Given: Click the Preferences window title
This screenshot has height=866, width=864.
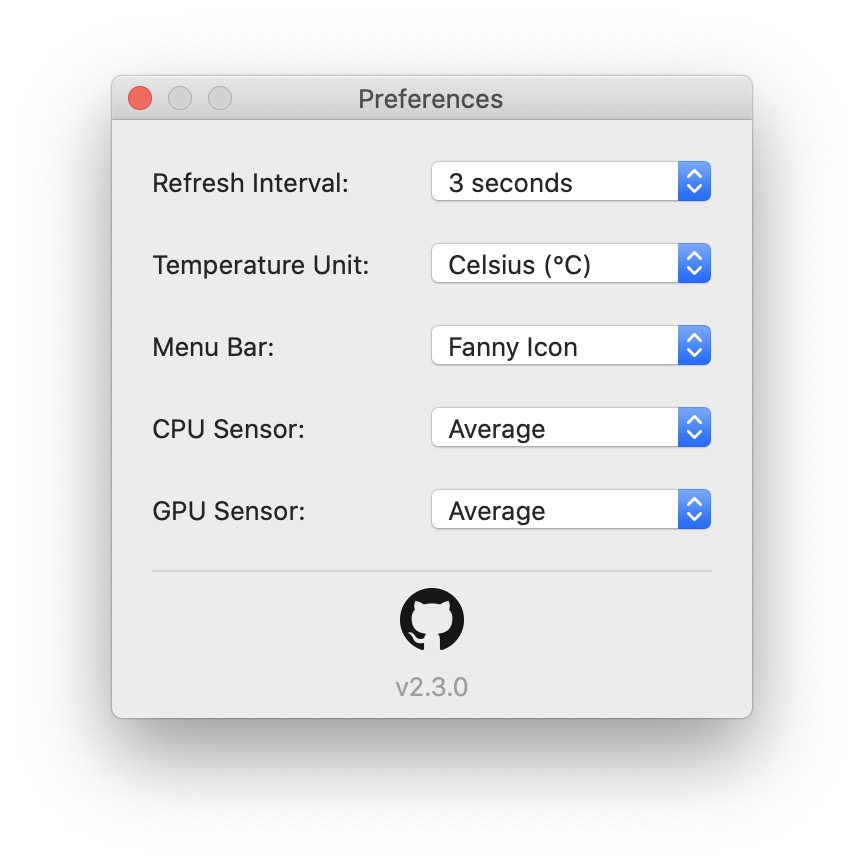Looking at the screenshot, I should (431, 99).
